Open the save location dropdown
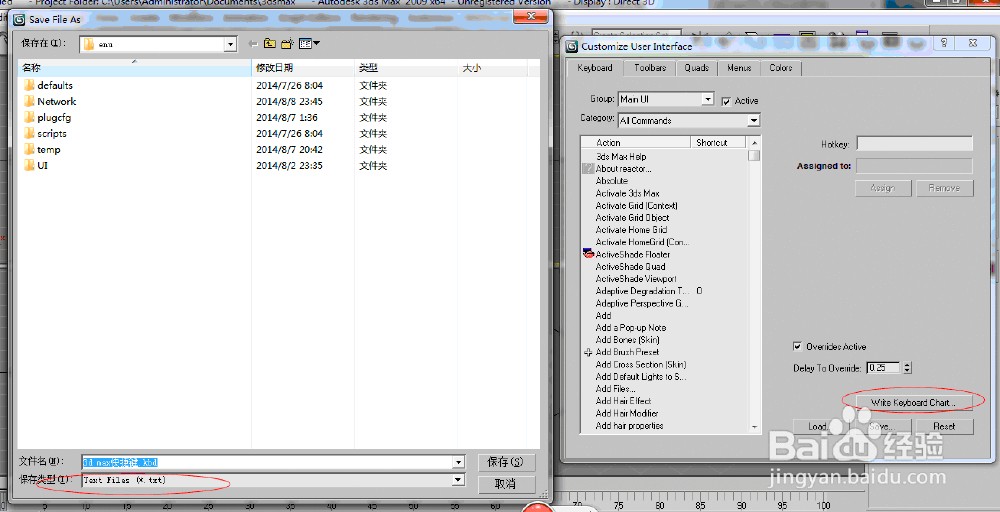1000x512 pixels. pyautogui.click(x=230, y=44)
